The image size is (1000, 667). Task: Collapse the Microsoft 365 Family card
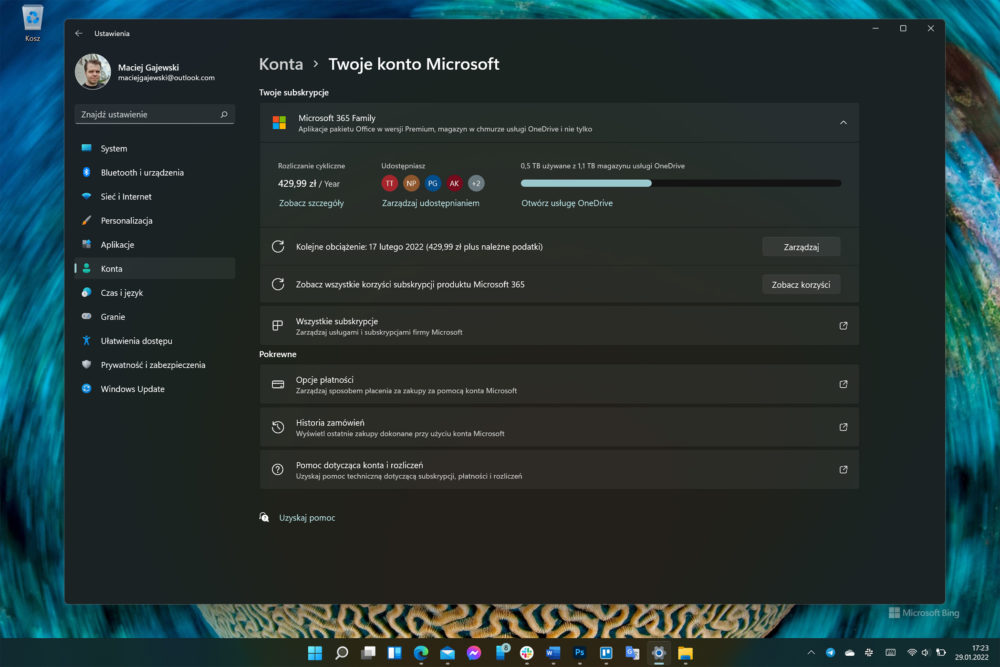click(x=843, y=122)
